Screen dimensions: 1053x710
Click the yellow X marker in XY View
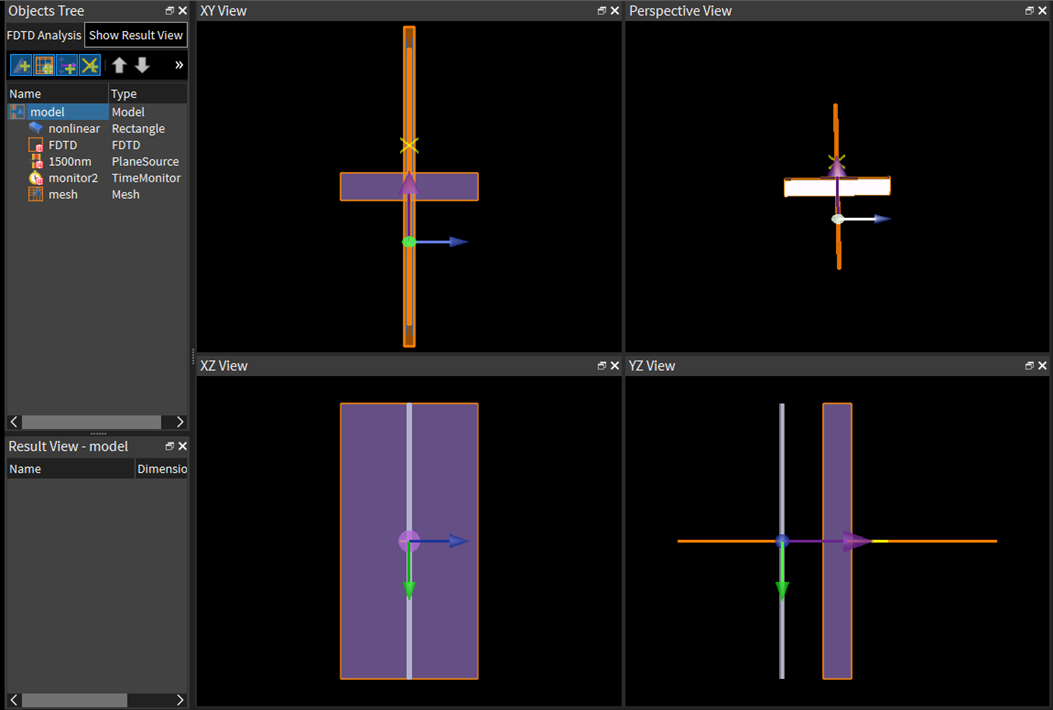point(409,145)
